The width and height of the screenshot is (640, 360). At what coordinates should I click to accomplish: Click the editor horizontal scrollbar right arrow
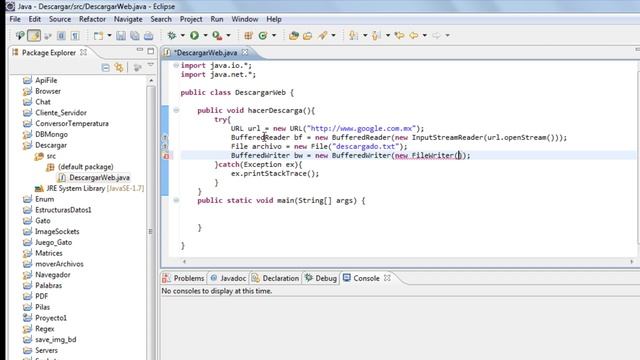(632, 262)
